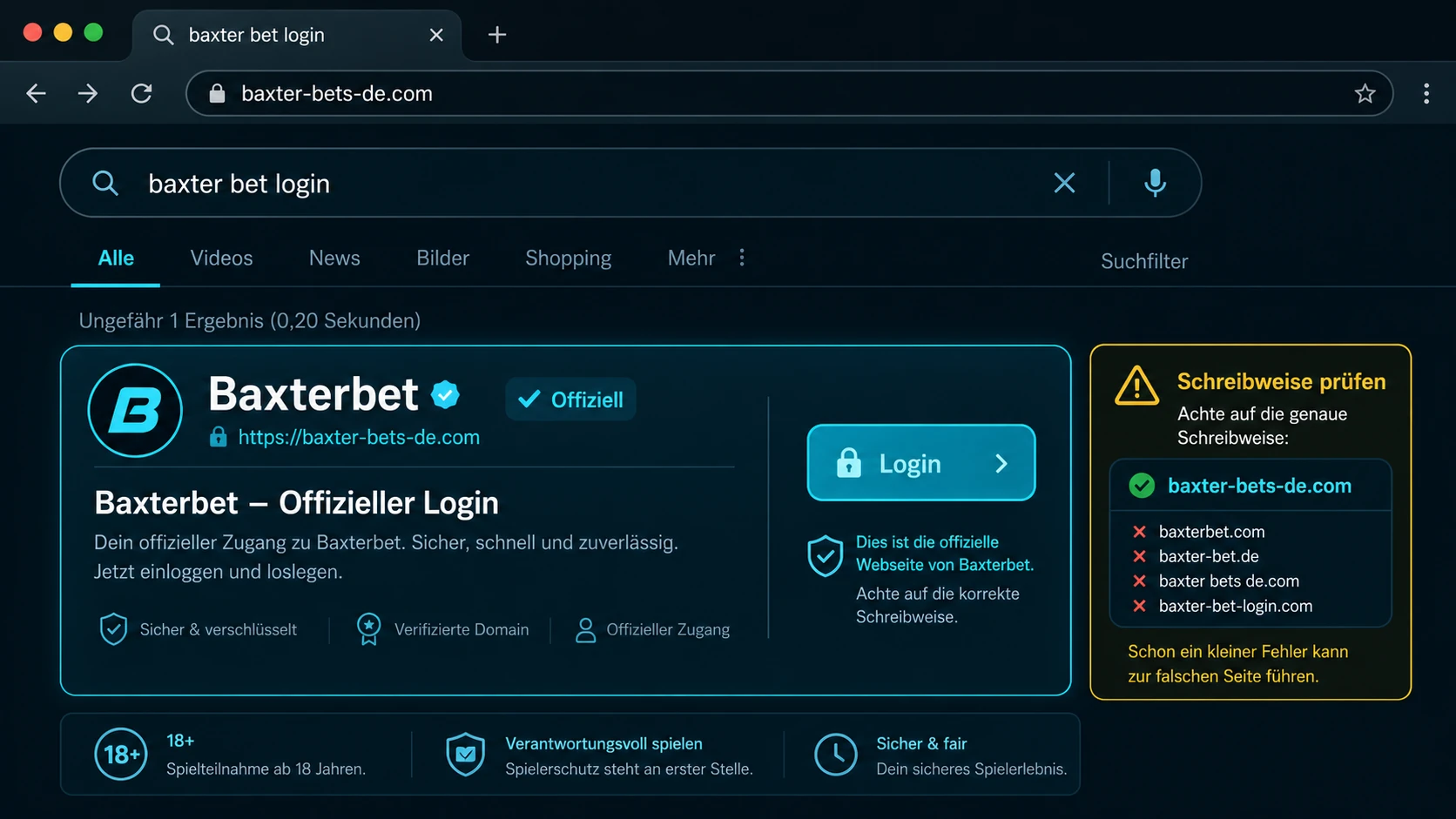Start voice search with microphone icon
This screenshot has height=819, width=1456.
click(1155, 183)
